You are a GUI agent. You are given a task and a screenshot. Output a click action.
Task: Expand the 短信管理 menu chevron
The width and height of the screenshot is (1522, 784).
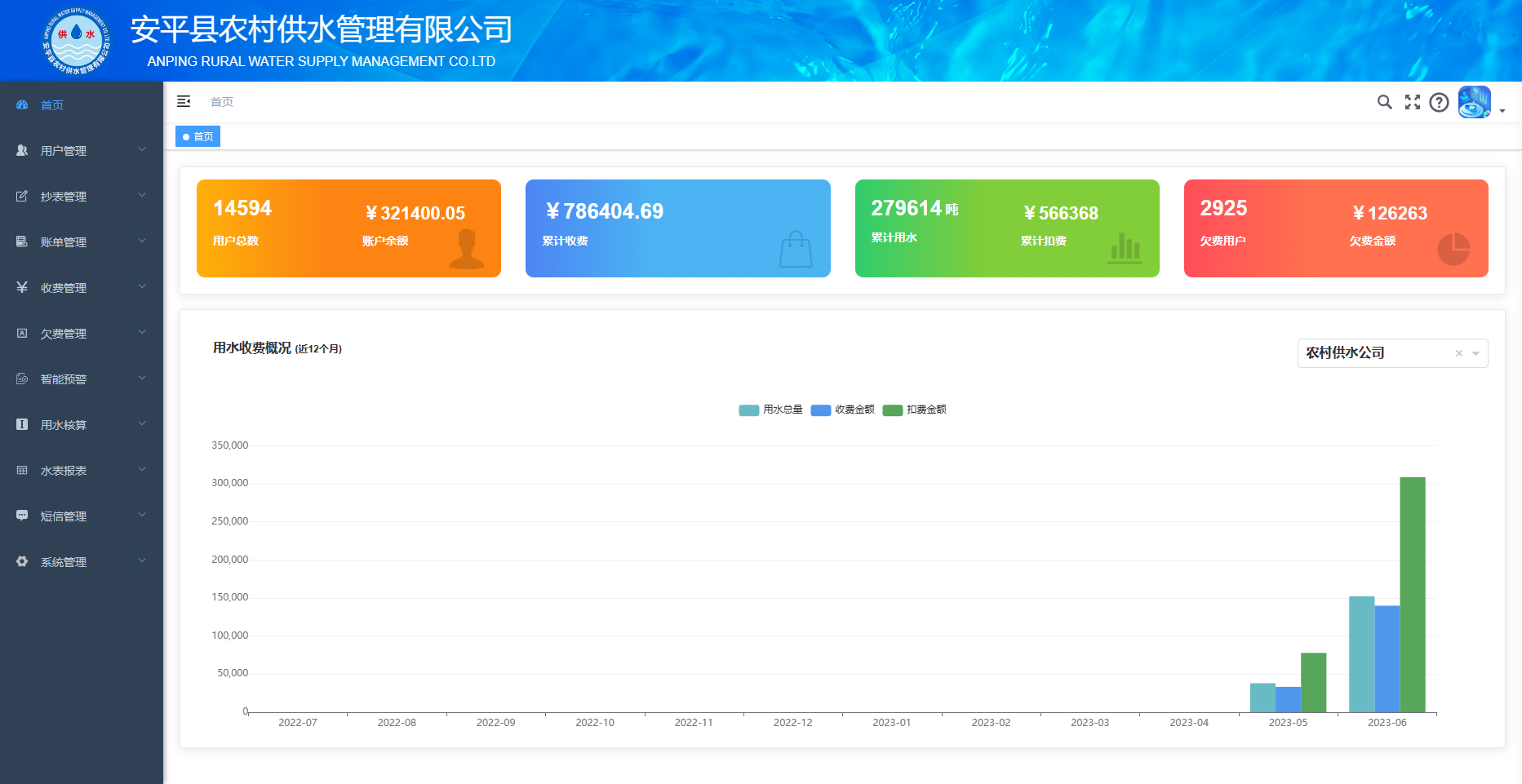point(141,516)
